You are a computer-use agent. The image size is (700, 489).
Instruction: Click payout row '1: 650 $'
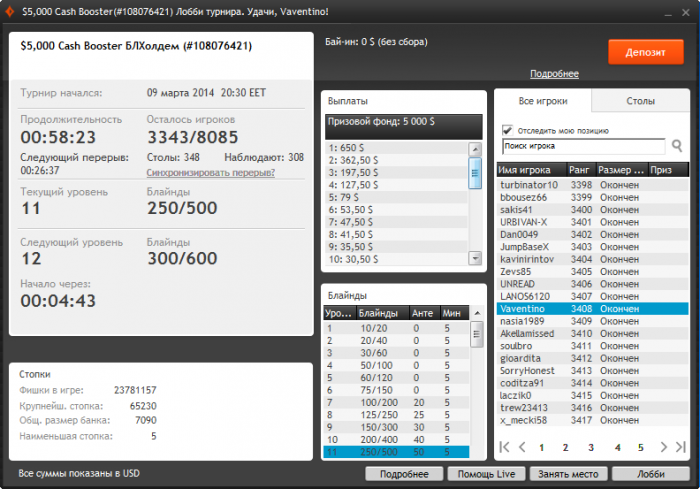[x=396, y=148]
